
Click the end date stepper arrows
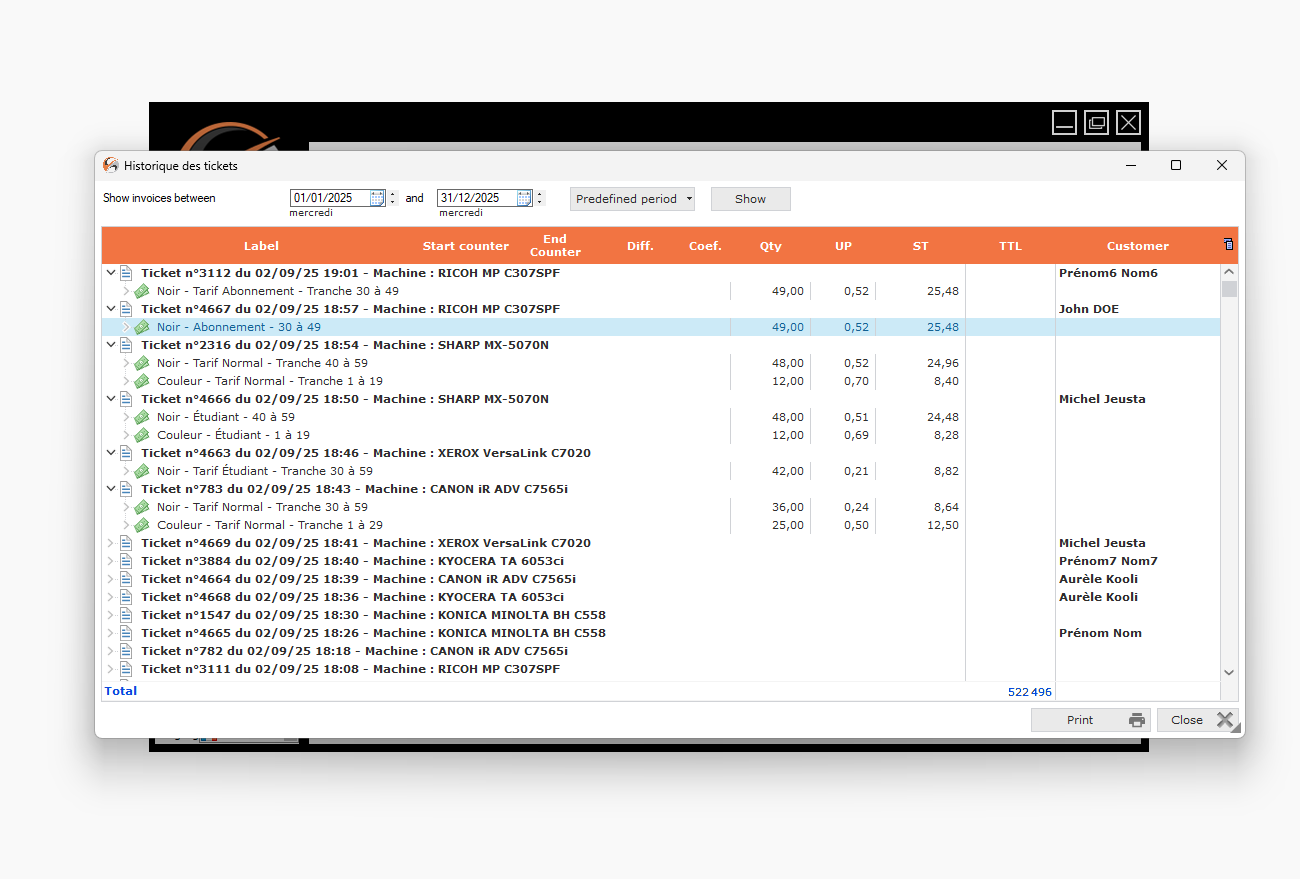tap(540, 198)
